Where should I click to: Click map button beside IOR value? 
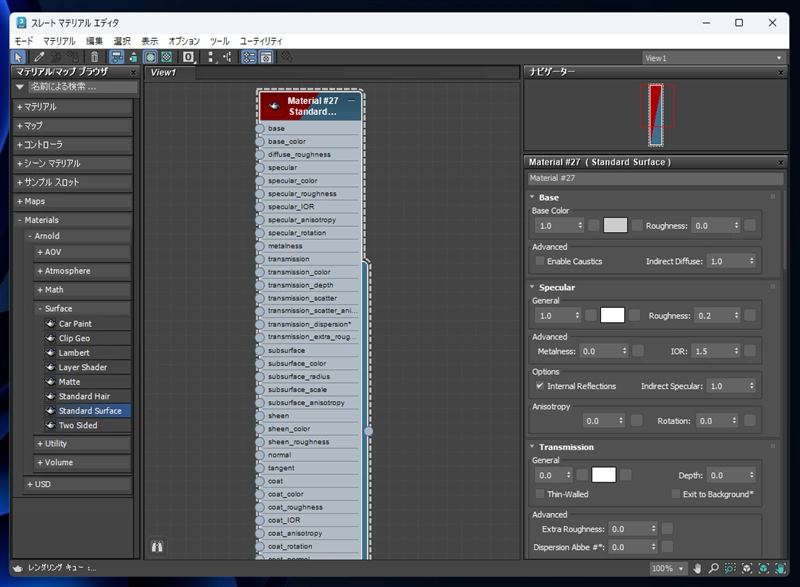click(749, 351)
